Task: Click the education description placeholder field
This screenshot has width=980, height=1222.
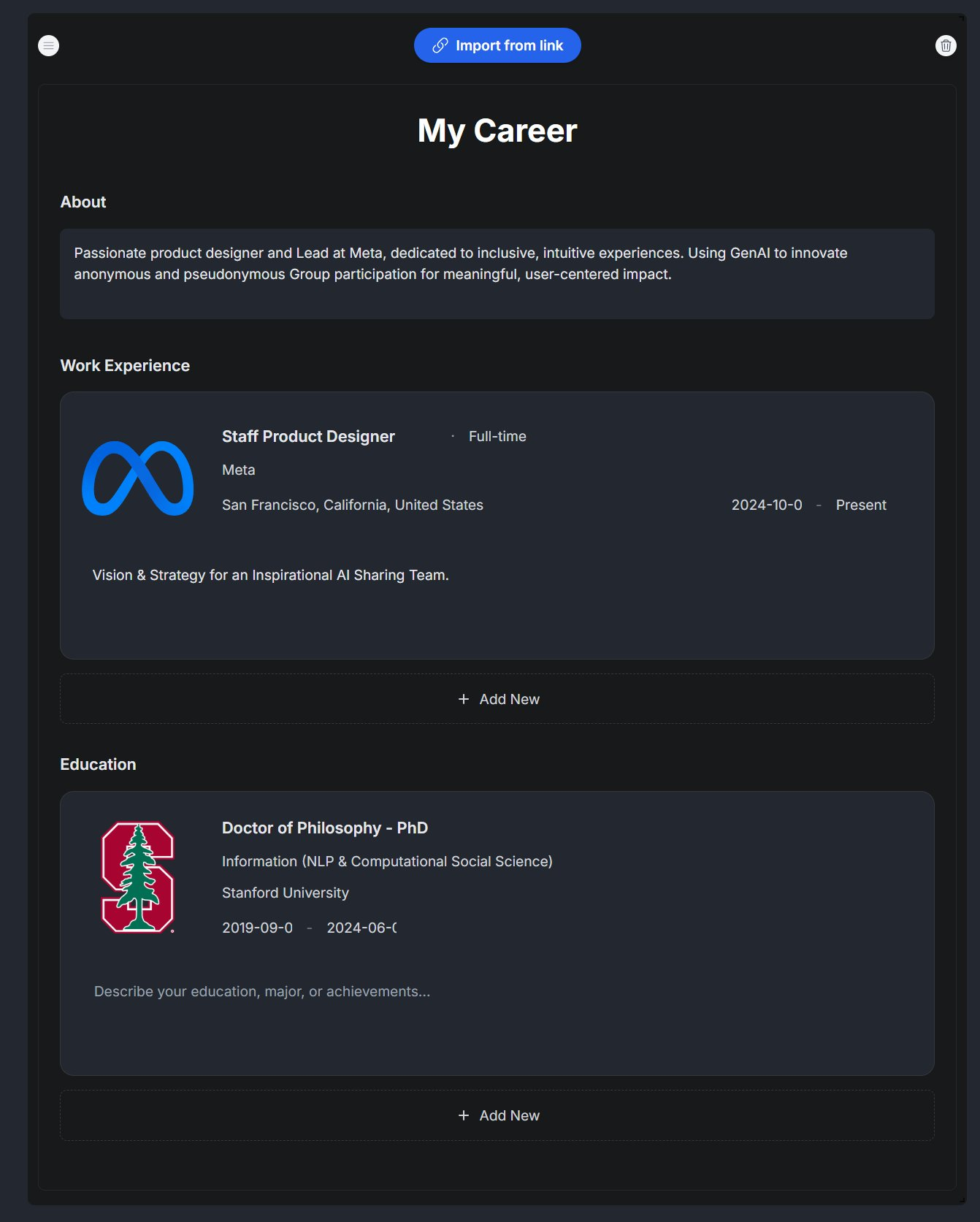Action: point(262,991)
